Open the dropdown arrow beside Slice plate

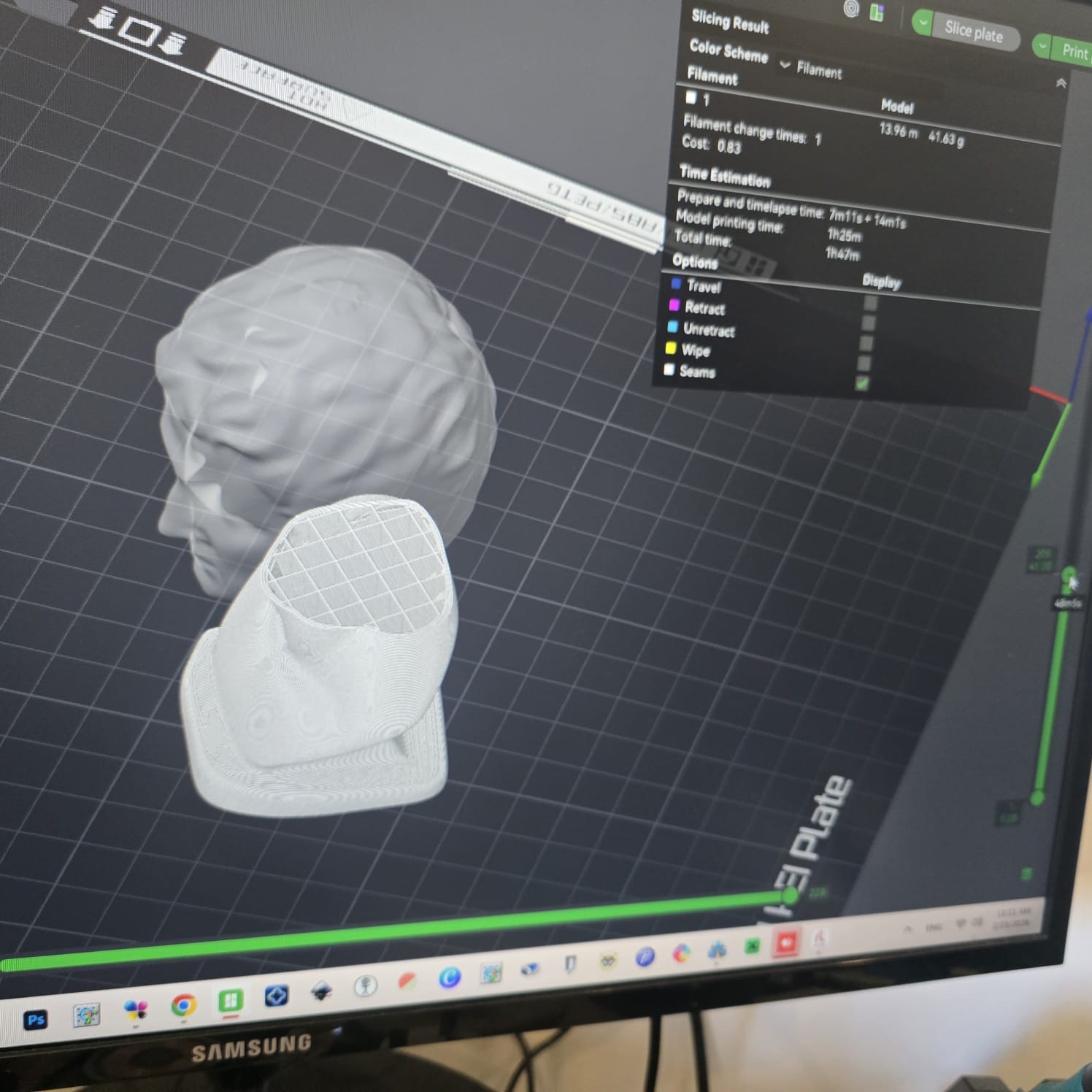(923, 23)
